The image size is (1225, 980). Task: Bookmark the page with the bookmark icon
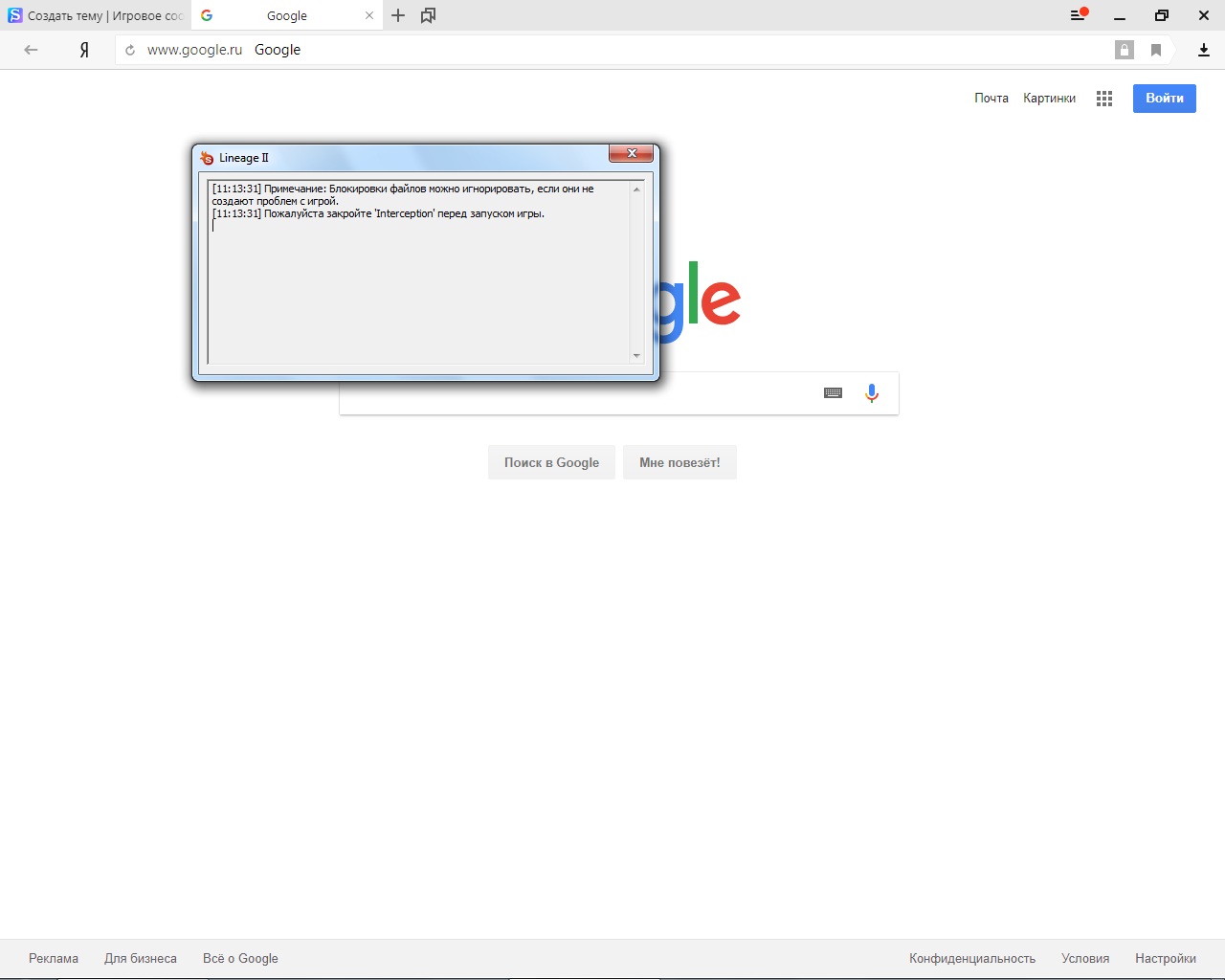point(1156,50)
